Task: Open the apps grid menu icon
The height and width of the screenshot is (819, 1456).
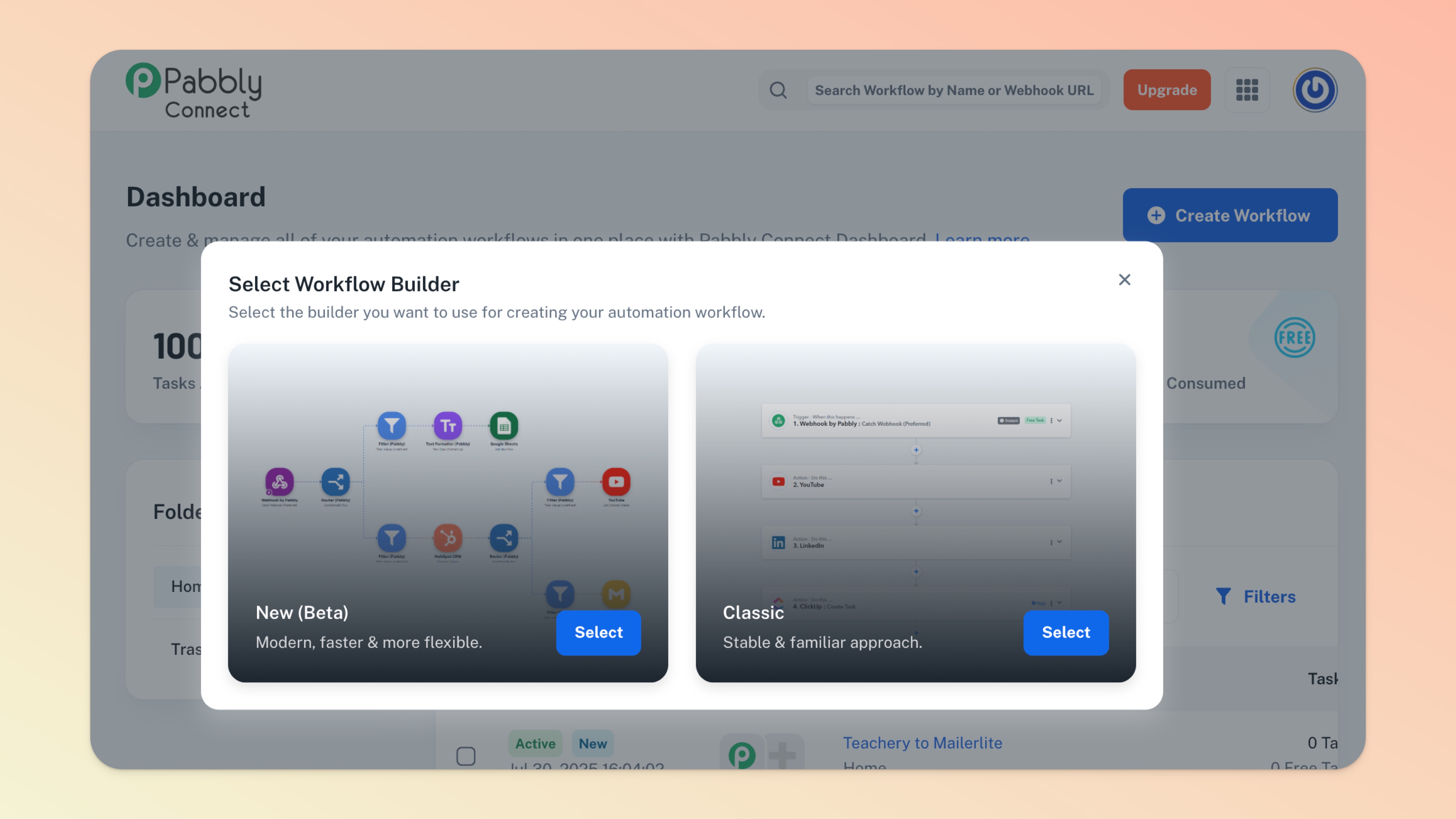Action: click(x=1246, y=90)
